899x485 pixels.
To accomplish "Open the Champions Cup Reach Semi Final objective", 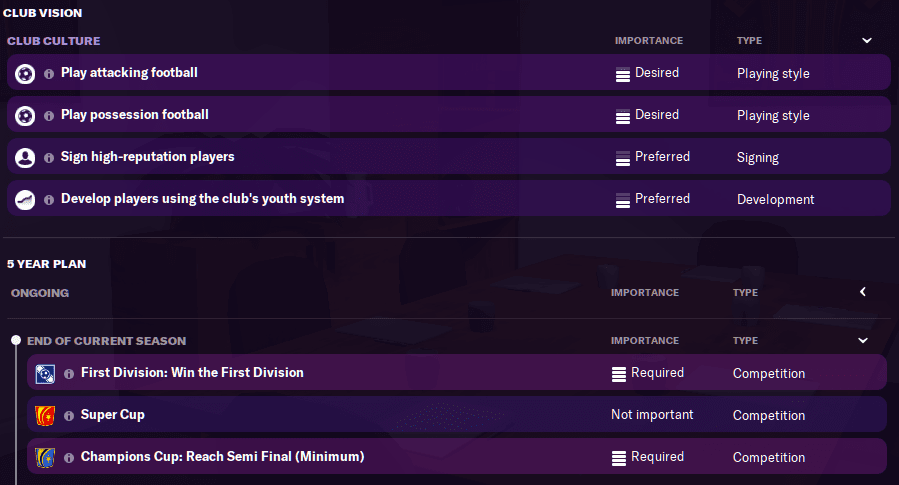I will pos(222,457).
